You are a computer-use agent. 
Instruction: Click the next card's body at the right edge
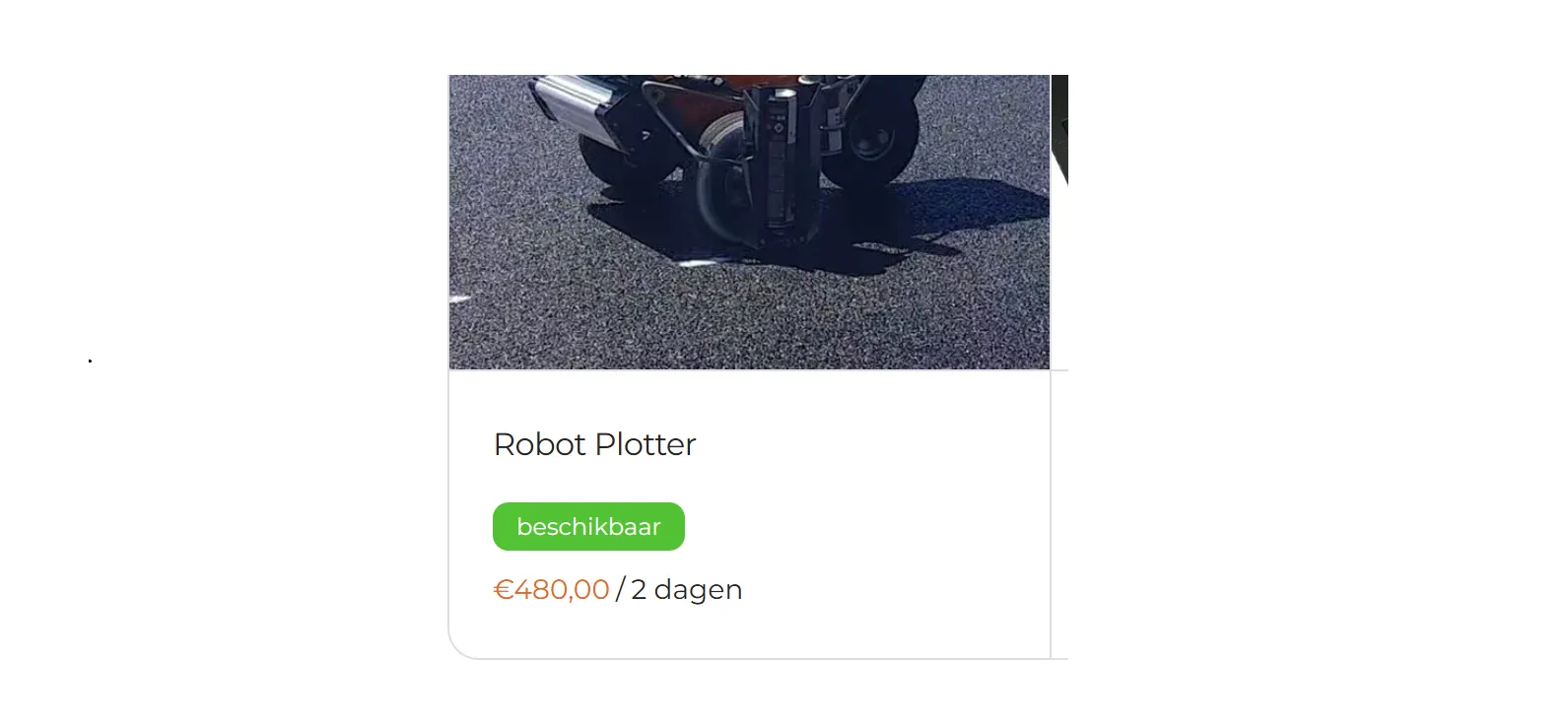1060,514
